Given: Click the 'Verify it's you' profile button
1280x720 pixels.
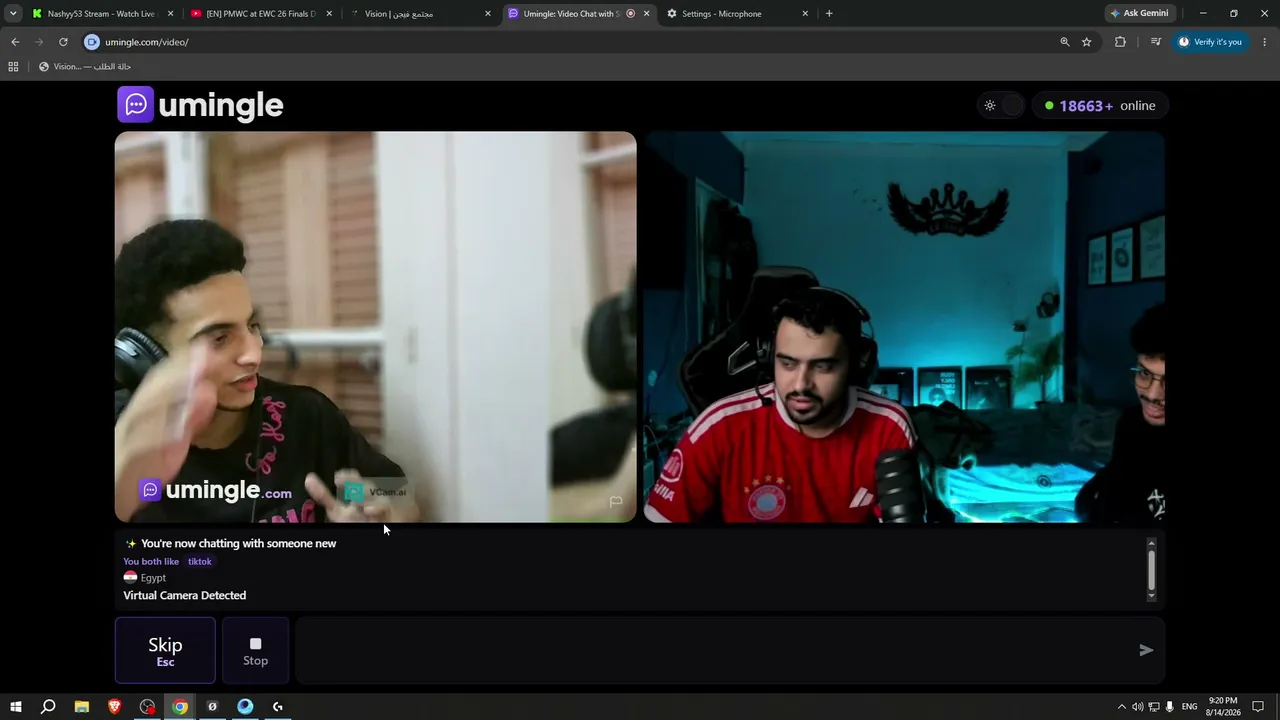Looking at the screenshot, I should point(1210,42).
